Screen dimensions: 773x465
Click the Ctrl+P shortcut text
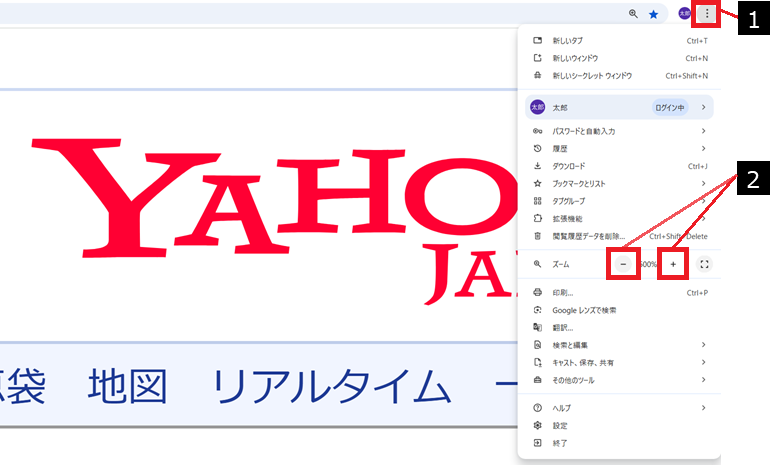(697, 293)
